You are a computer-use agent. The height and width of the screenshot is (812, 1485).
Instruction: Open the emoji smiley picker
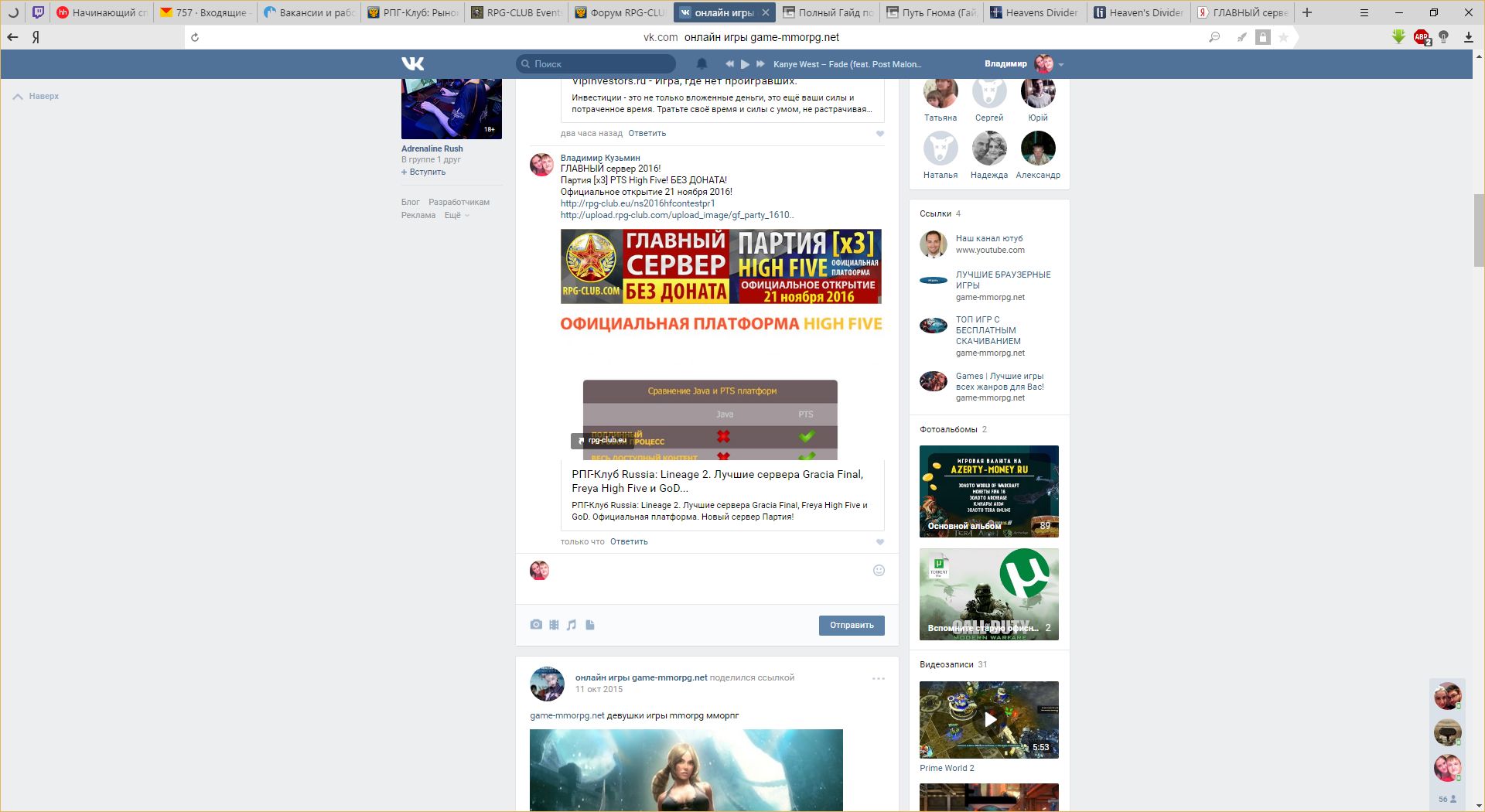tap(879, 571)
